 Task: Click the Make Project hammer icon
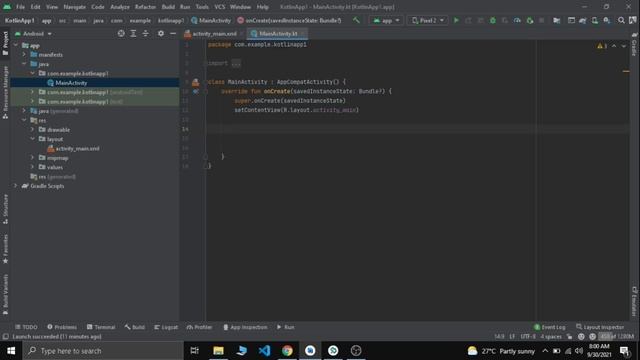coord(356,20)
